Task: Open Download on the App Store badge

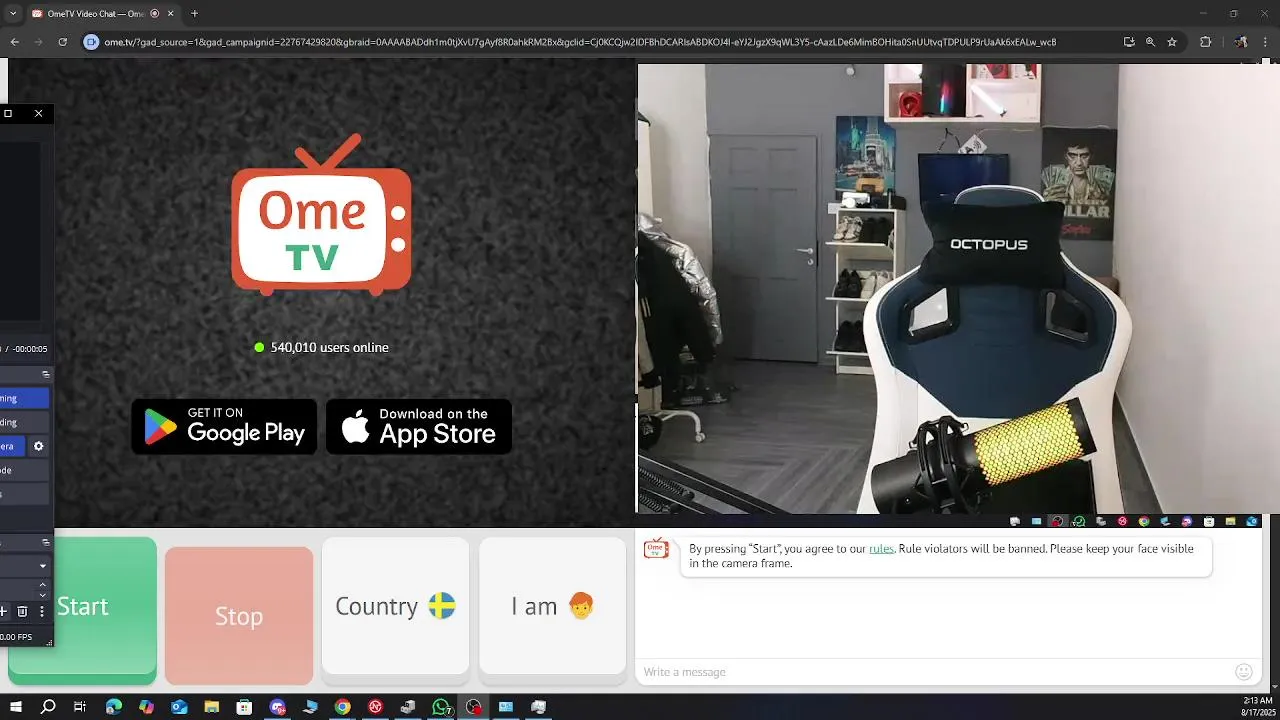Action: coord(419,426)
